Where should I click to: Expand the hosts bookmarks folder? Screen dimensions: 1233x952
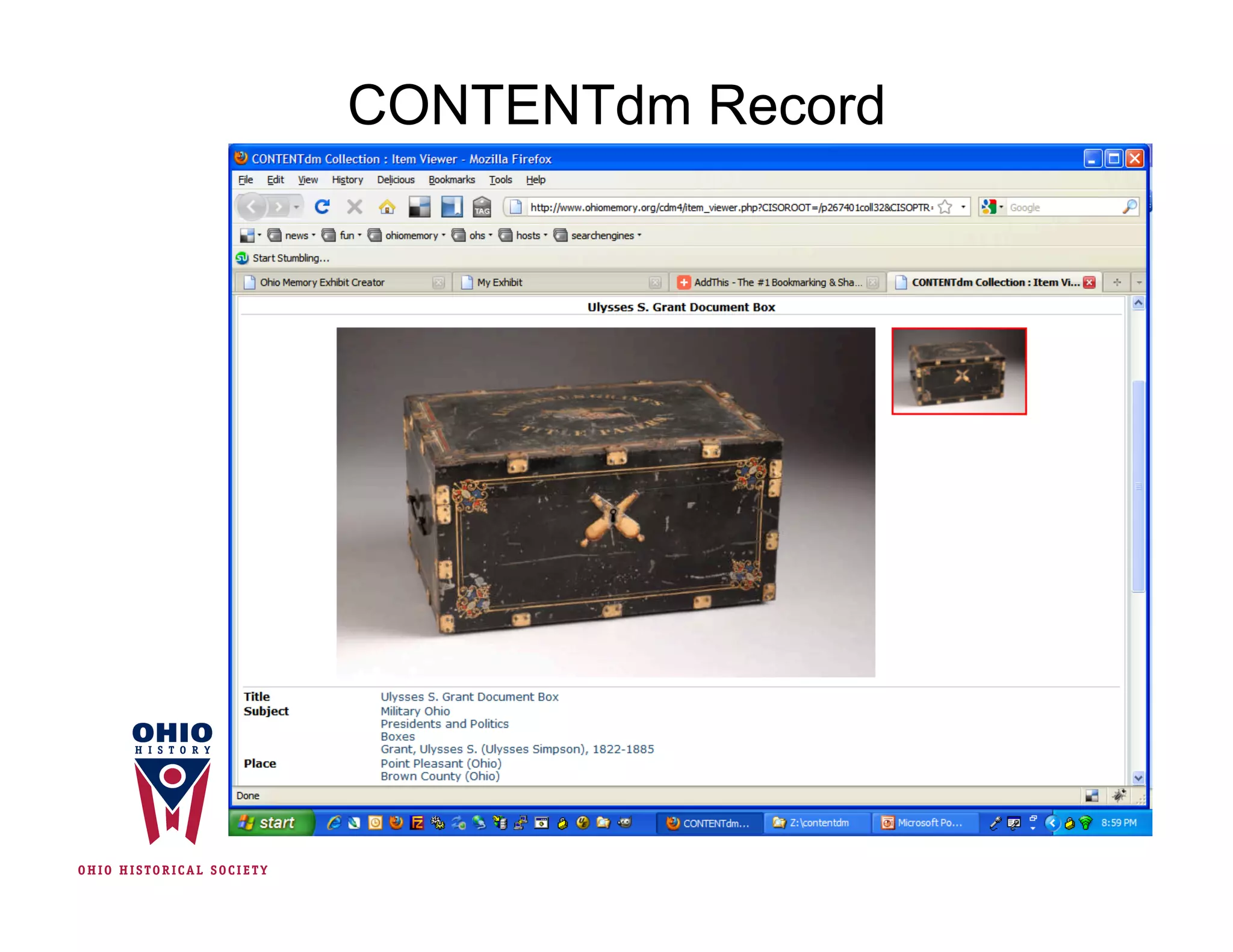[523, 235]
